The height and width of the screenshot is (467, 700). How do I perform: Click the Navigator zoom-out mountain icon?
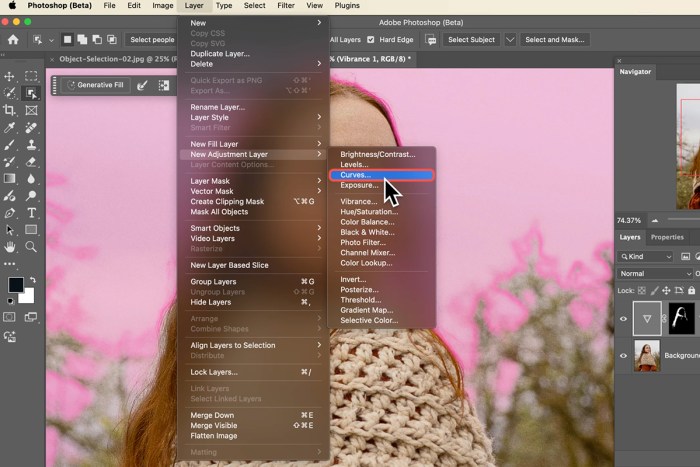[x=655, y=220]
